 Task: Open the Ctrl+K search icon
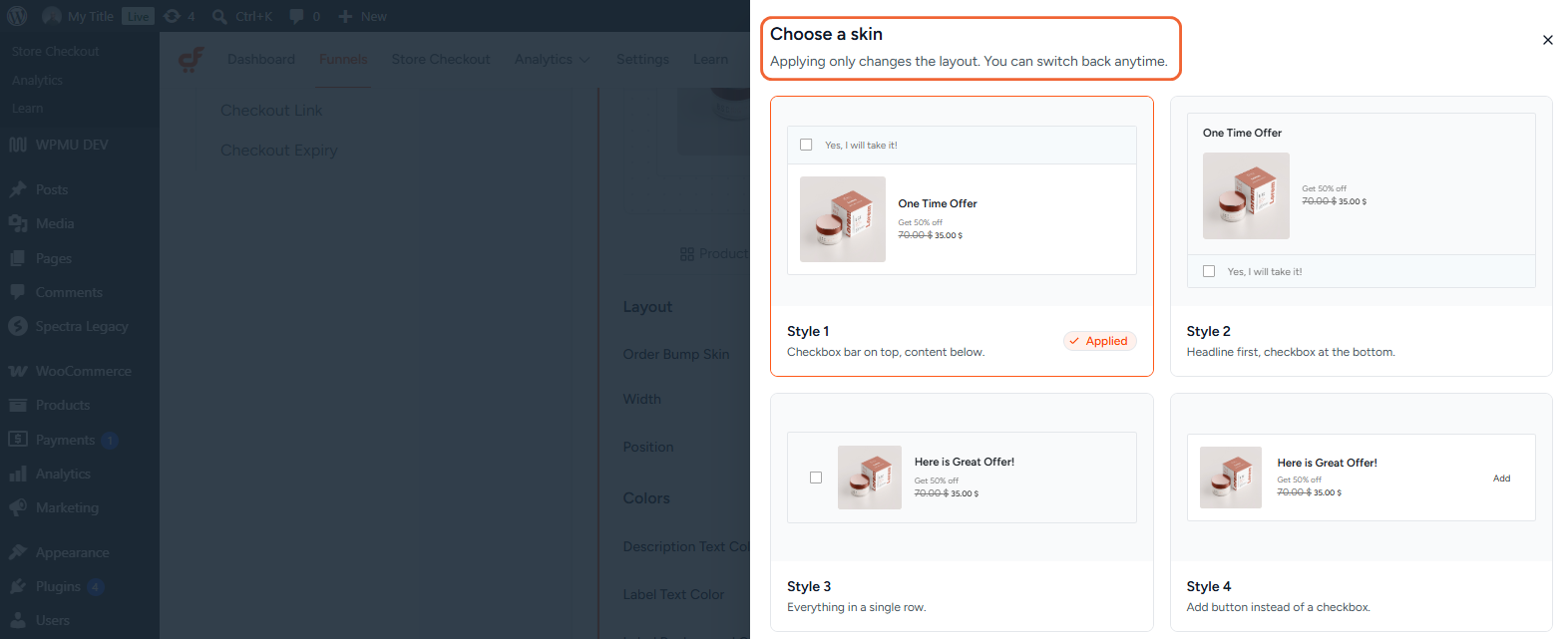(x=219, y=16)
